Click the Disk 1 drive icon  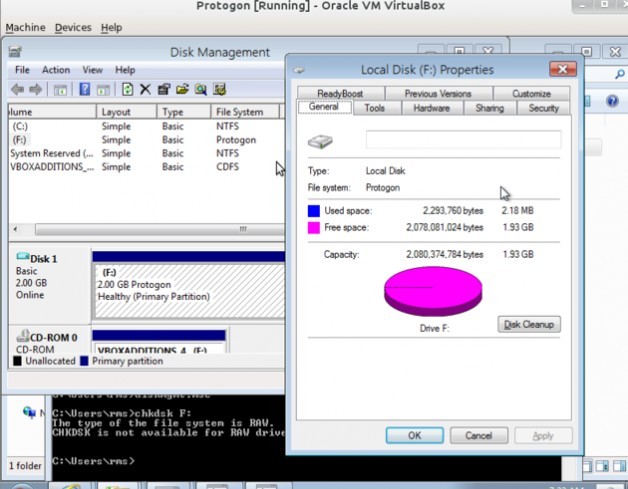tap(23, 256)
